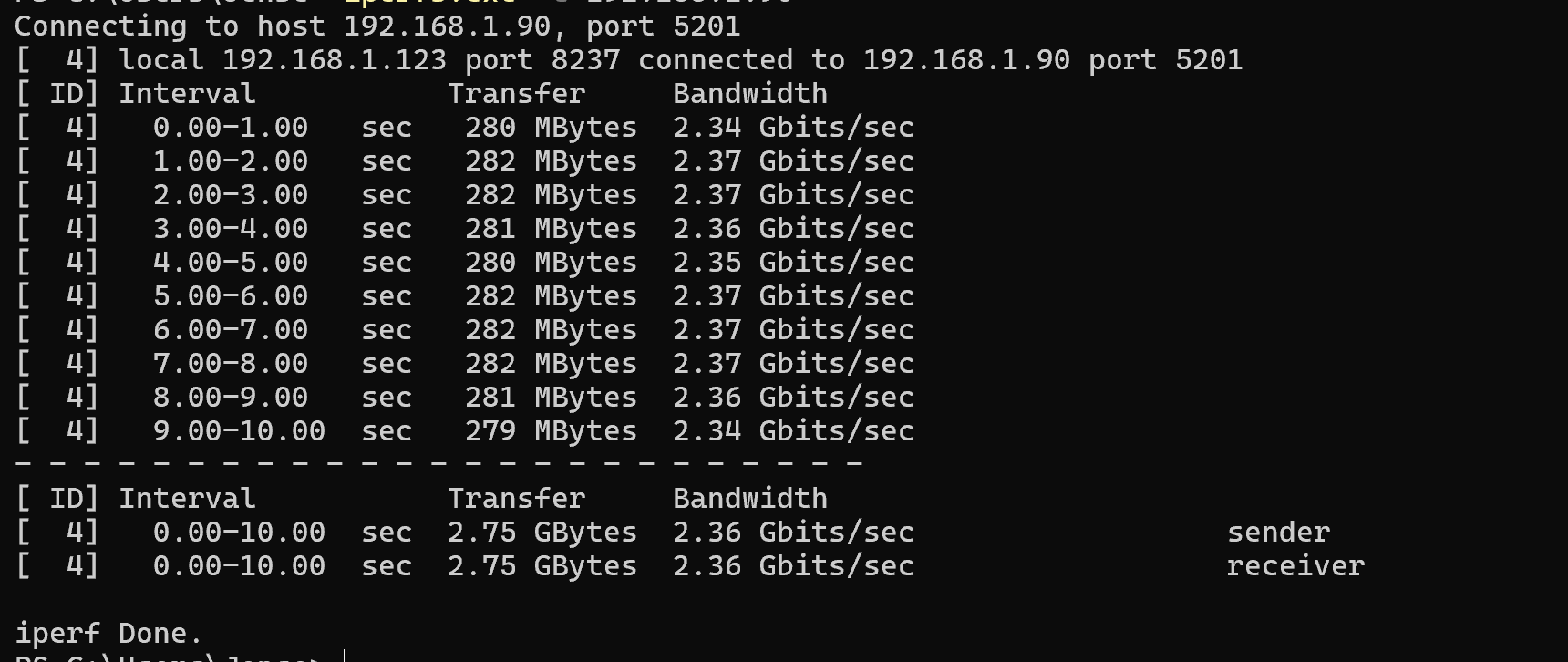1568x662 pixels.
Task: Click the 2.35 Gbits/sec bandwidth value
Action: [793, 263]
